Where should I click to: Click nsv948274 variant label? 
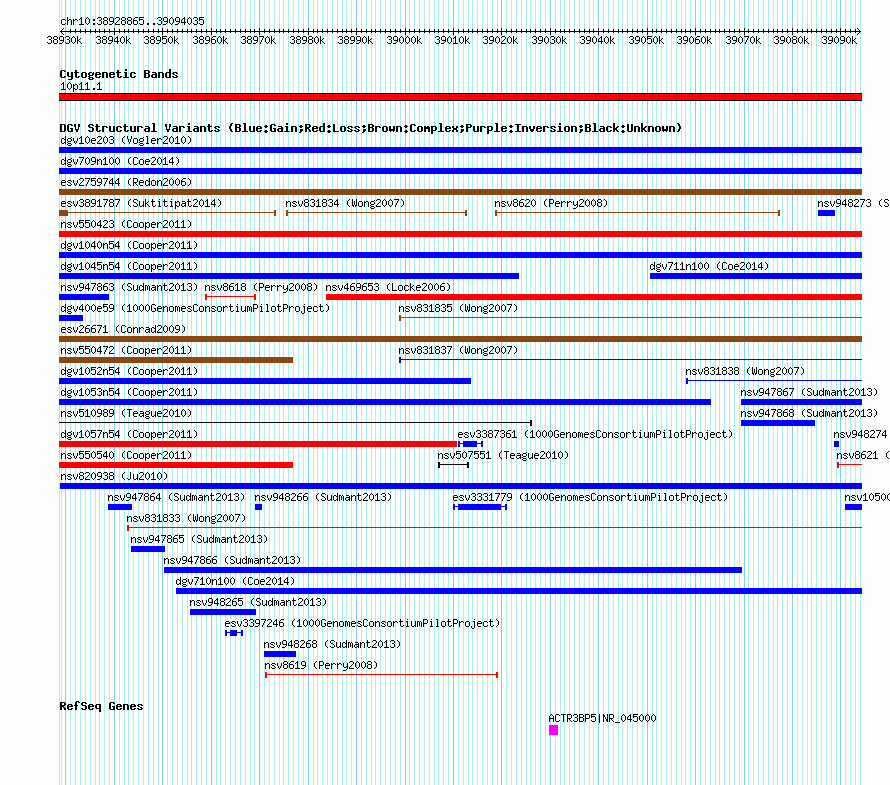(x=860, y=434)
